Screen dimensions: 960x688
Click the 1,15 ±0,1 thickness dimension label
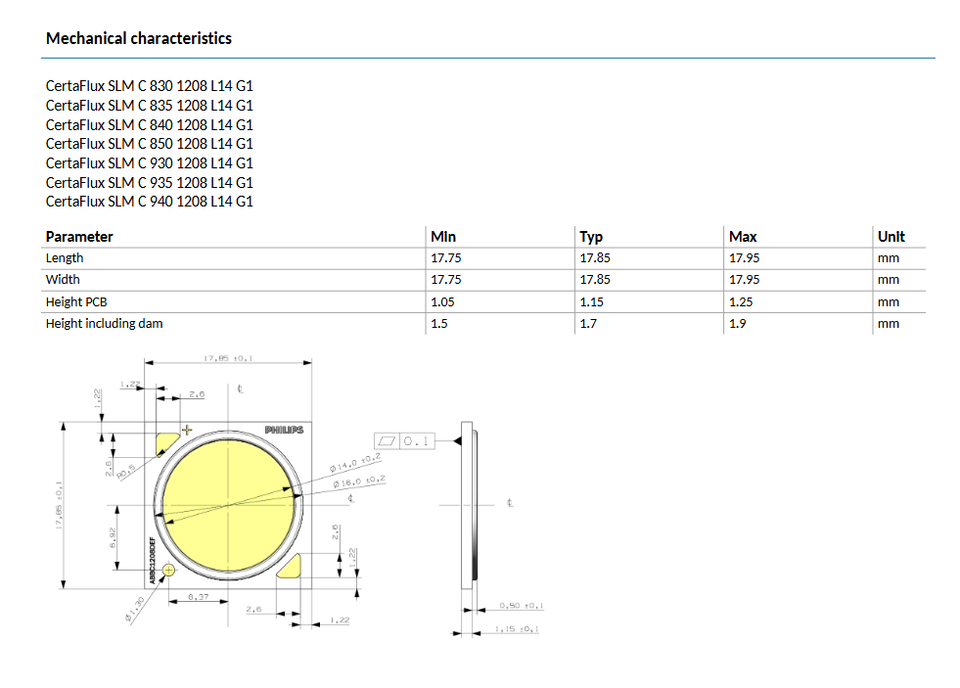tap(517, 630)
